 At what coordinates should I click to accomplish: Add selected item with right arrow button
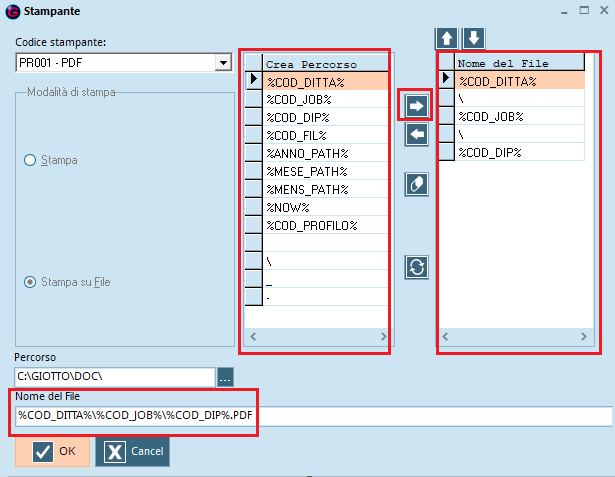[x=416, y=106]
